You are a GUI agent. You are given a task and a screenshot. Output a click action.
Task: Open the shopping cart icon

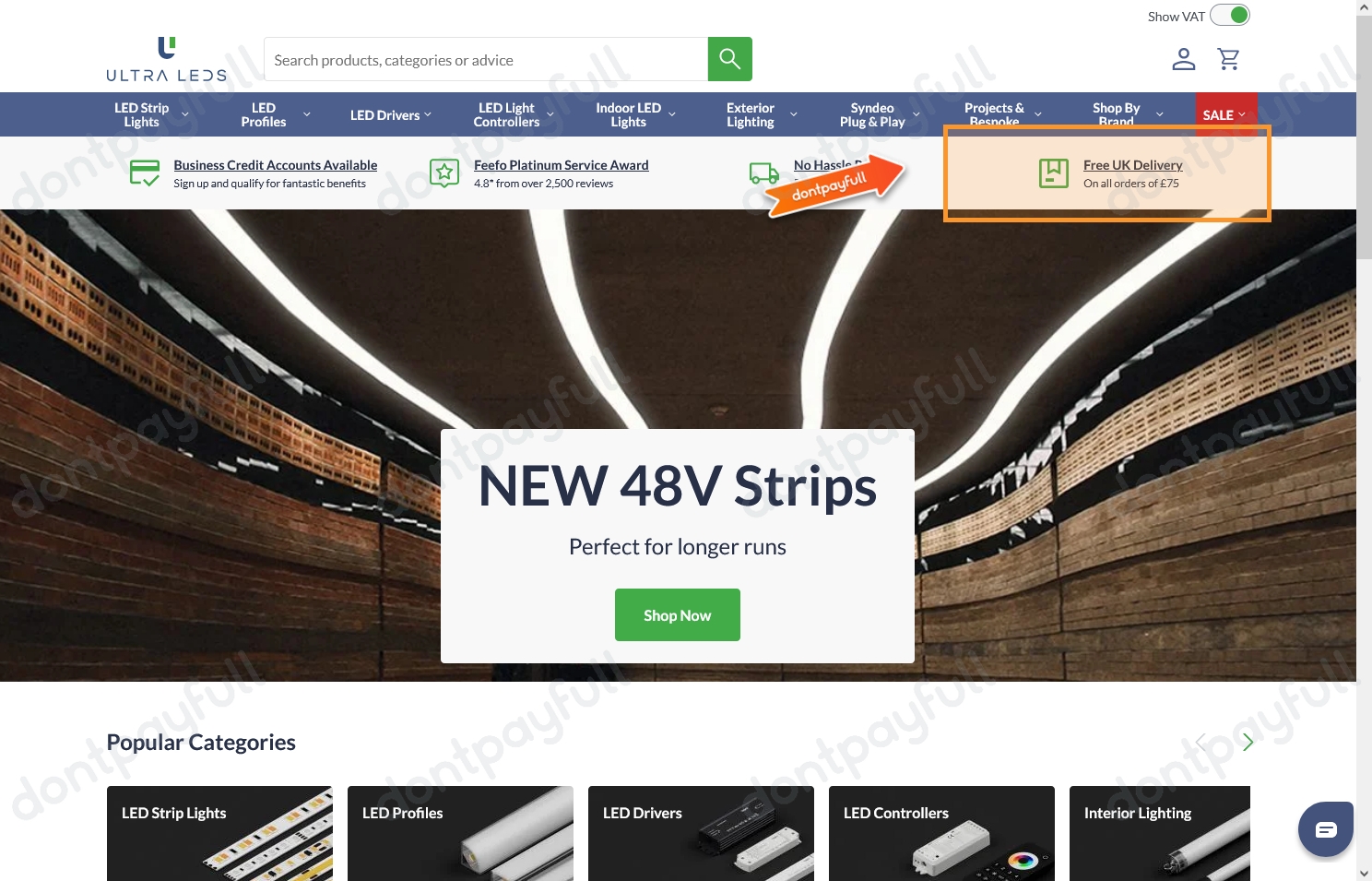click(x=1228, y=59)
